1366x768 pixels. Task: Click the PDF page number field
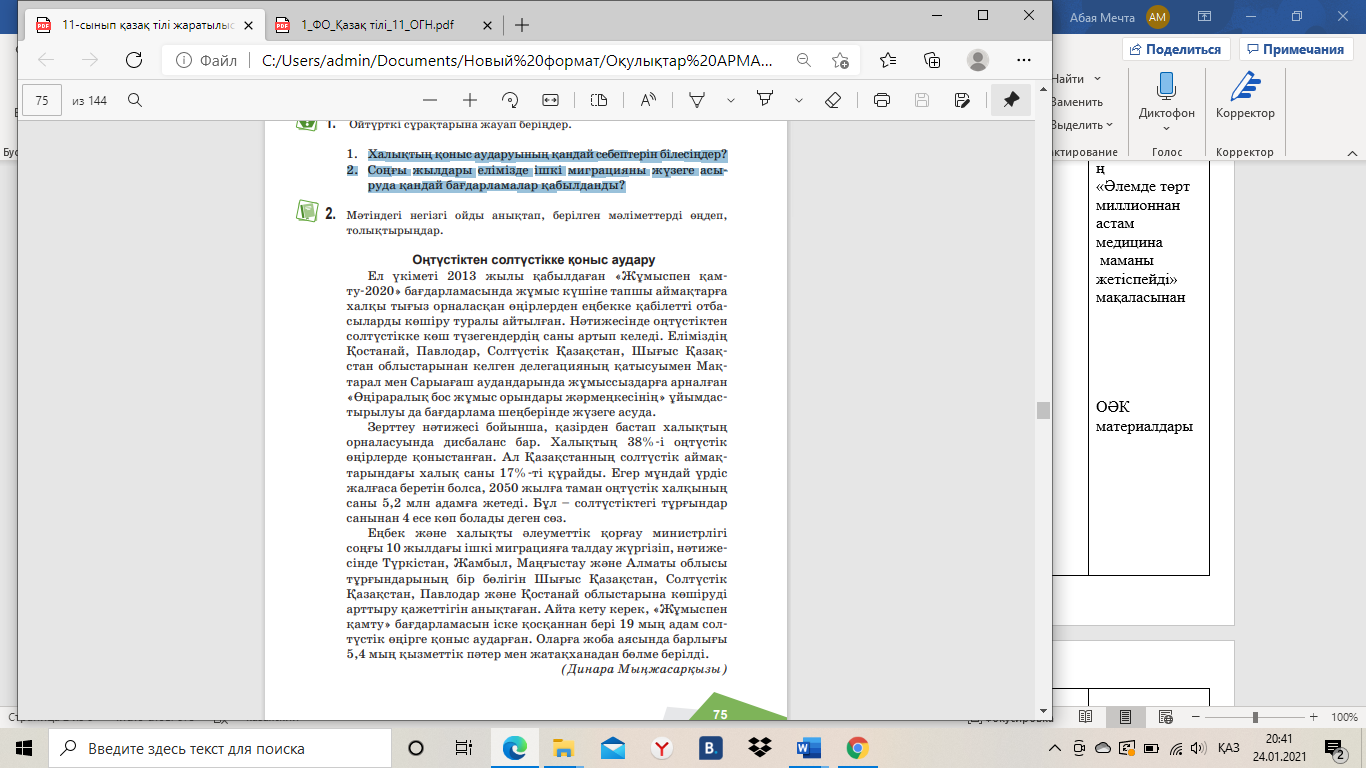(x=42, y=100)
